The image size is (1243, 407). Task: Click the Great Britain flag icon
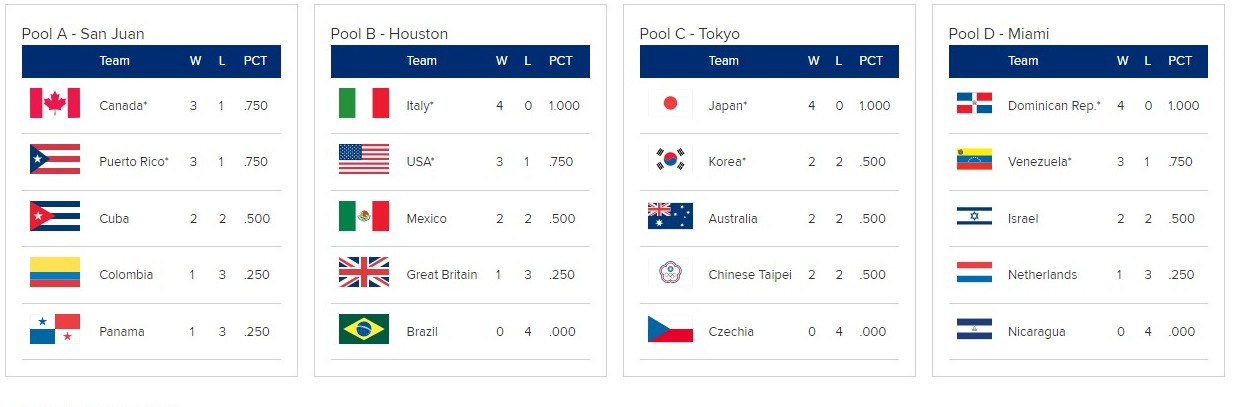pyautogui.click(x=363, y=273)
